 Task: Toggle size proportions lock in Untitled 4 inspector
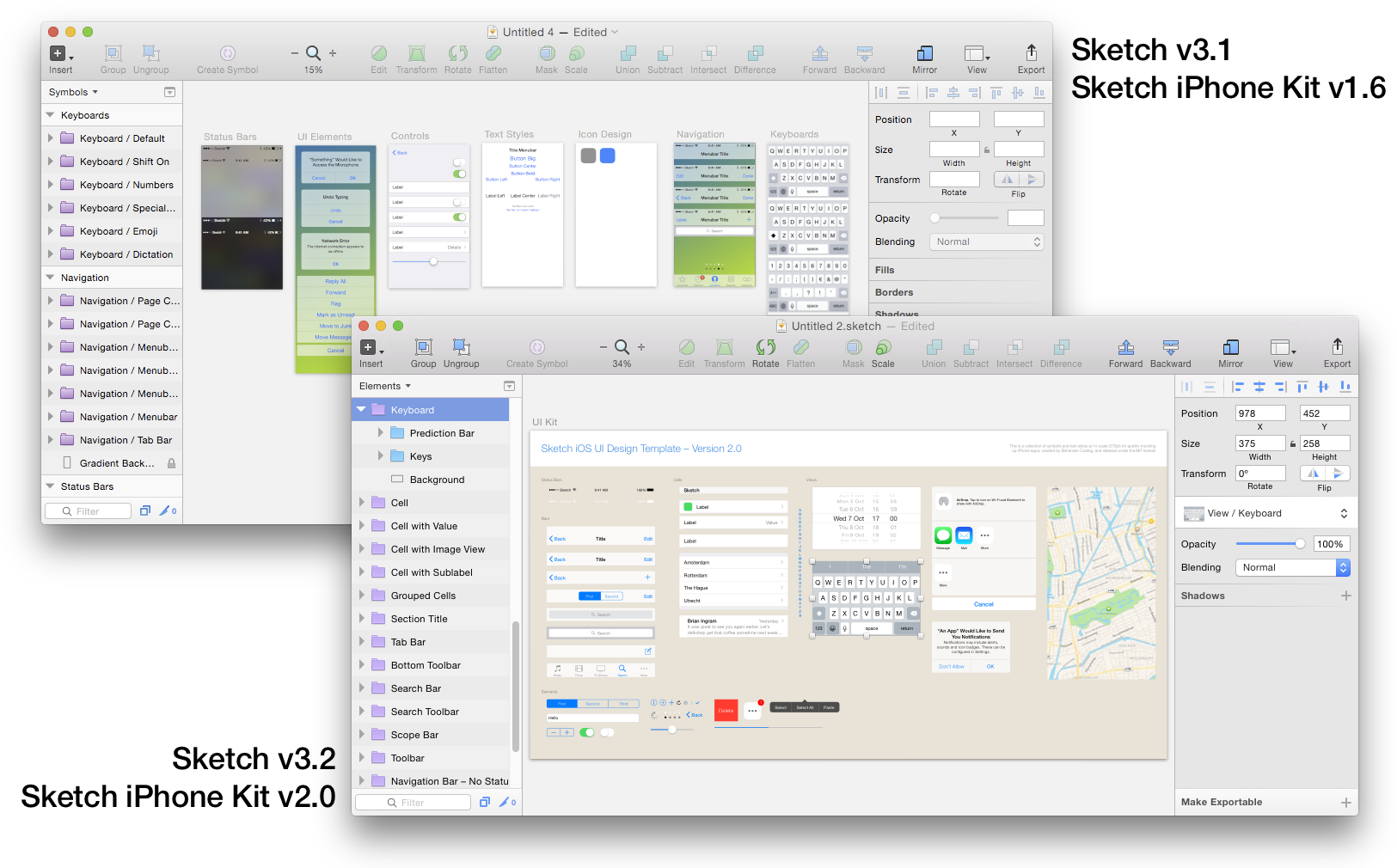coord(987,150)
